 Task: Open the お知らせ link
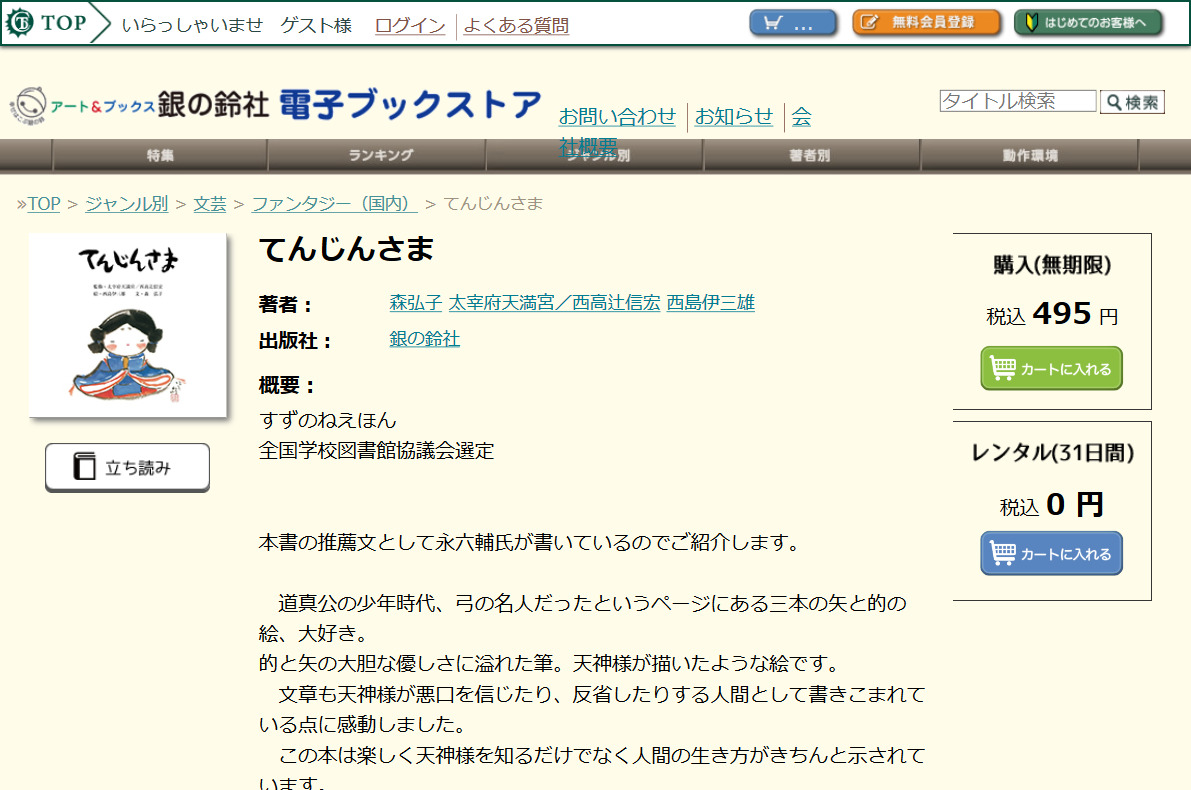[x=733, y=116]
